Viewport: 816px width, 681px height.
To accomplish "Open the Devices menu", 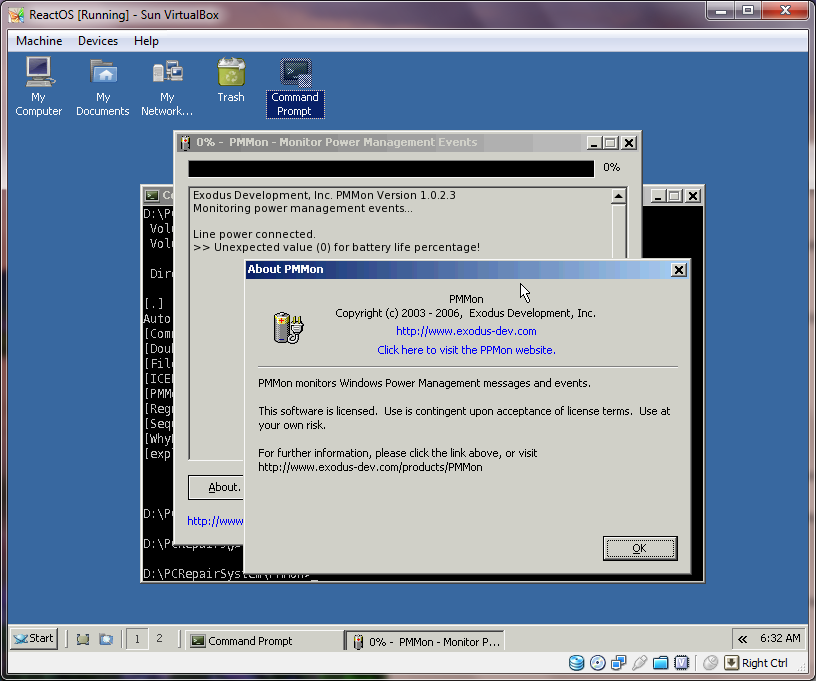I will point(98,41).
